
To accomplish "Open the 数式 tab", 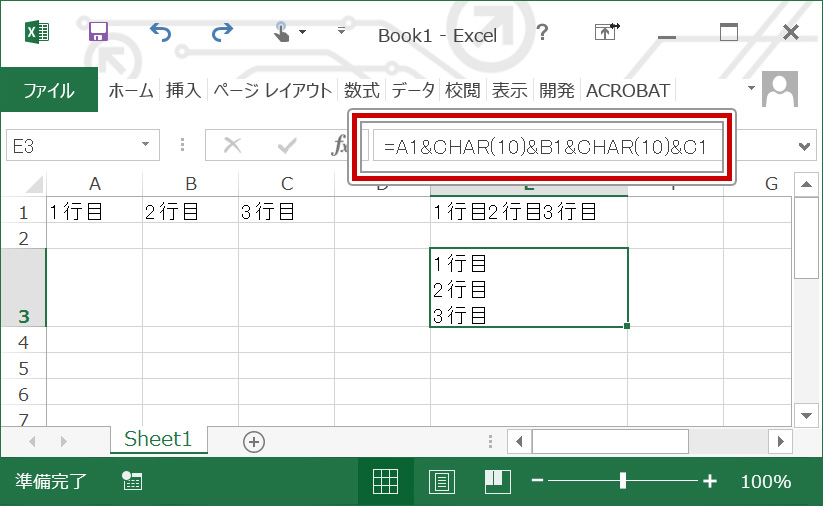I will point(362,90).
